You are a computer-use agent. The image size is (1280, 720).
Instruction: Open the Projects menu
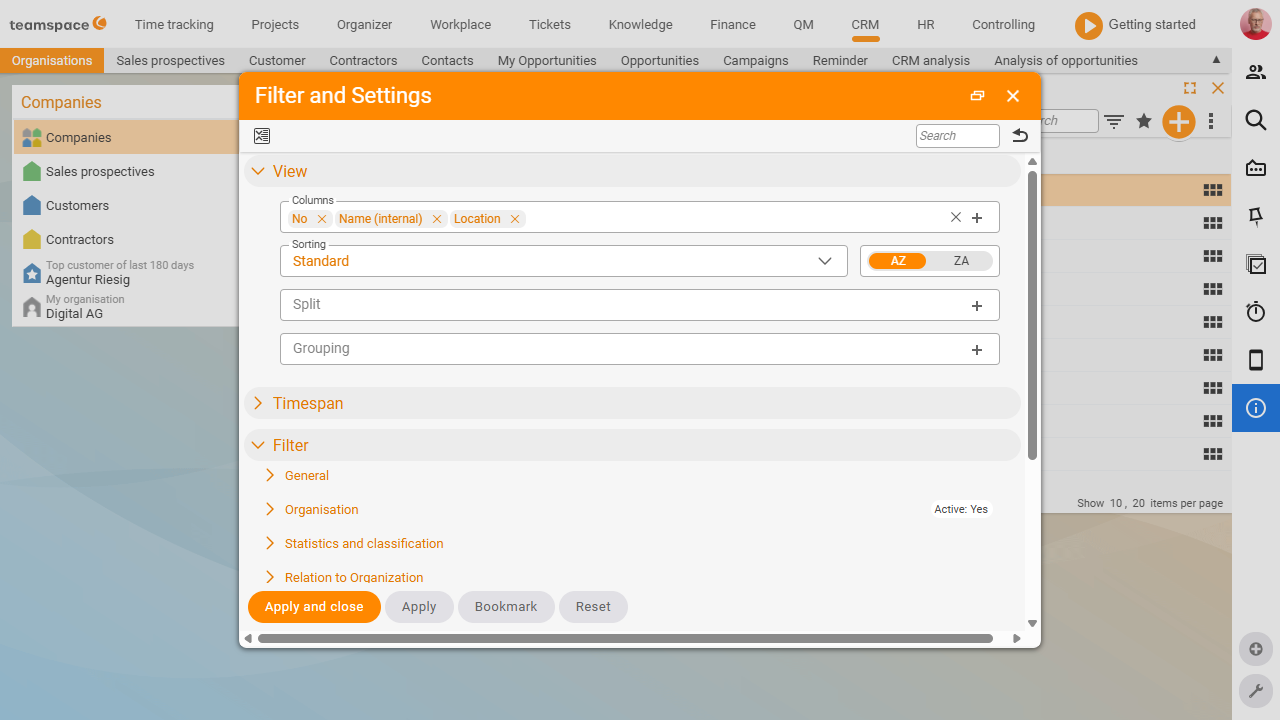click(x=275, y=24)
